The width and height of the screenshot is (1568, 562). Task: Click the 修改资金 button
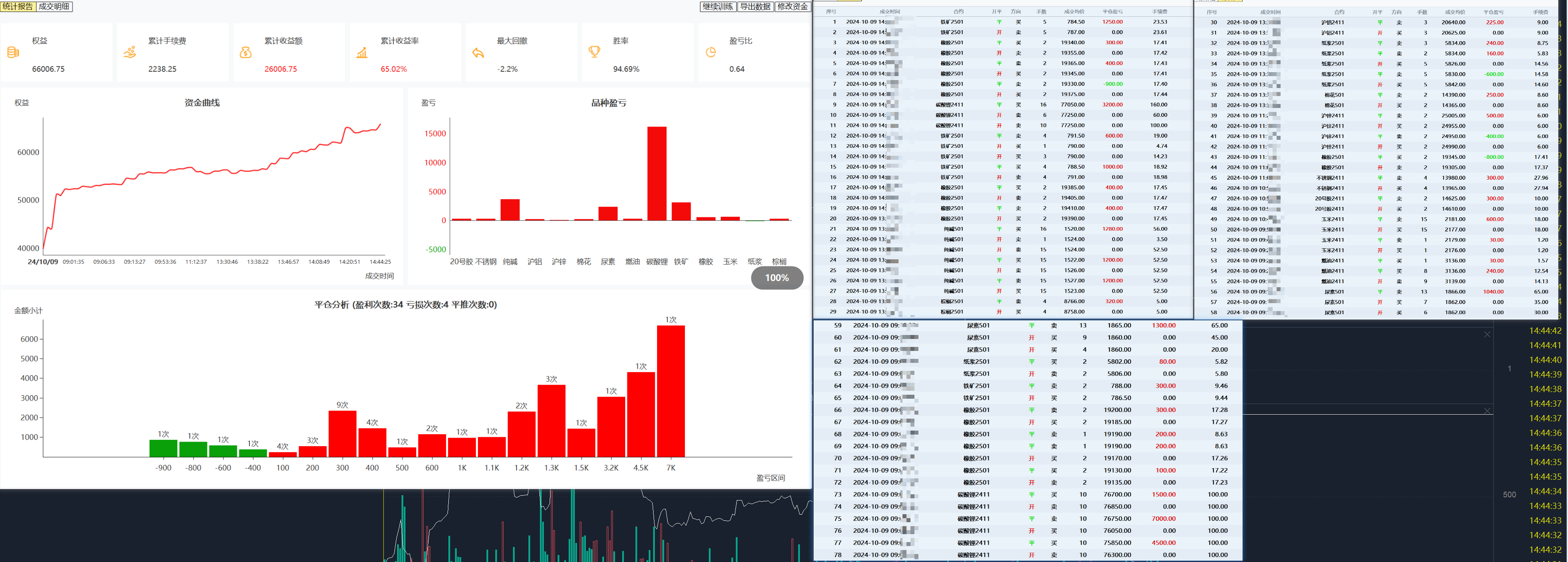[x=792, y=7]
